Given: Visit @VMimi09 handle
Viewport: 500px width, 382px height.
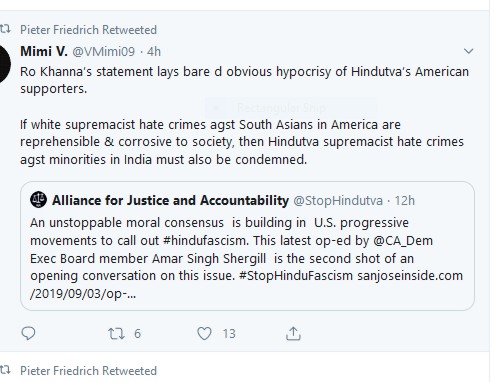Looking at the screenshot, I should pos(104,52).
